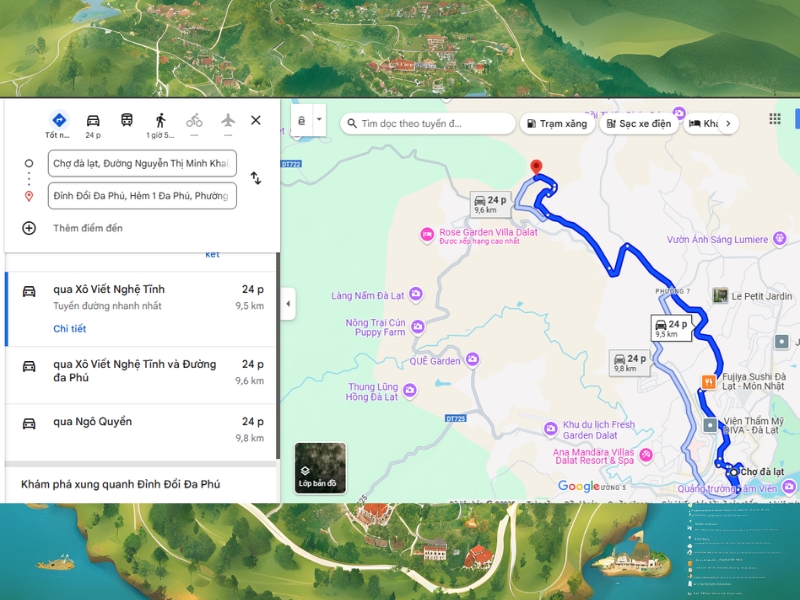
Task: Toggle the Sạc xe điện filter chip
Action: [x=638, y=124]
